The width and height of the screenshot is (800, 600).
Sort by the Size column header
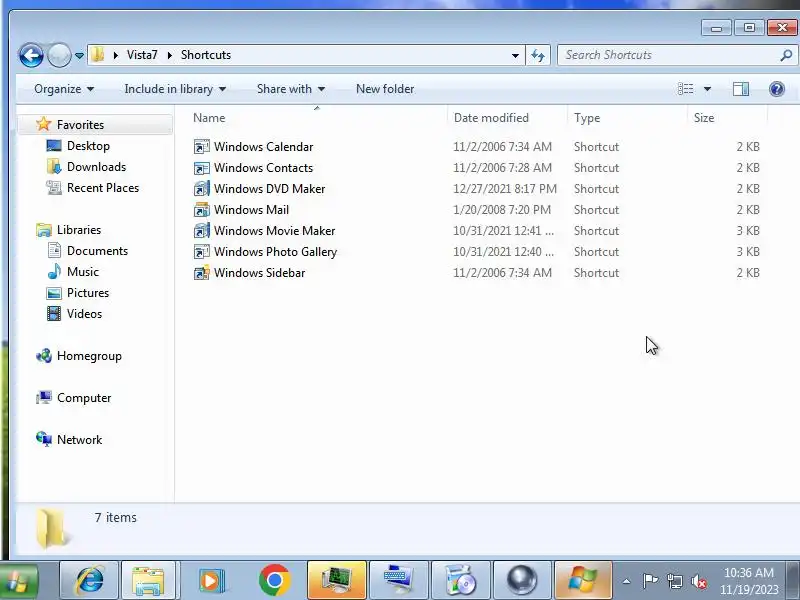coord(704,118)
